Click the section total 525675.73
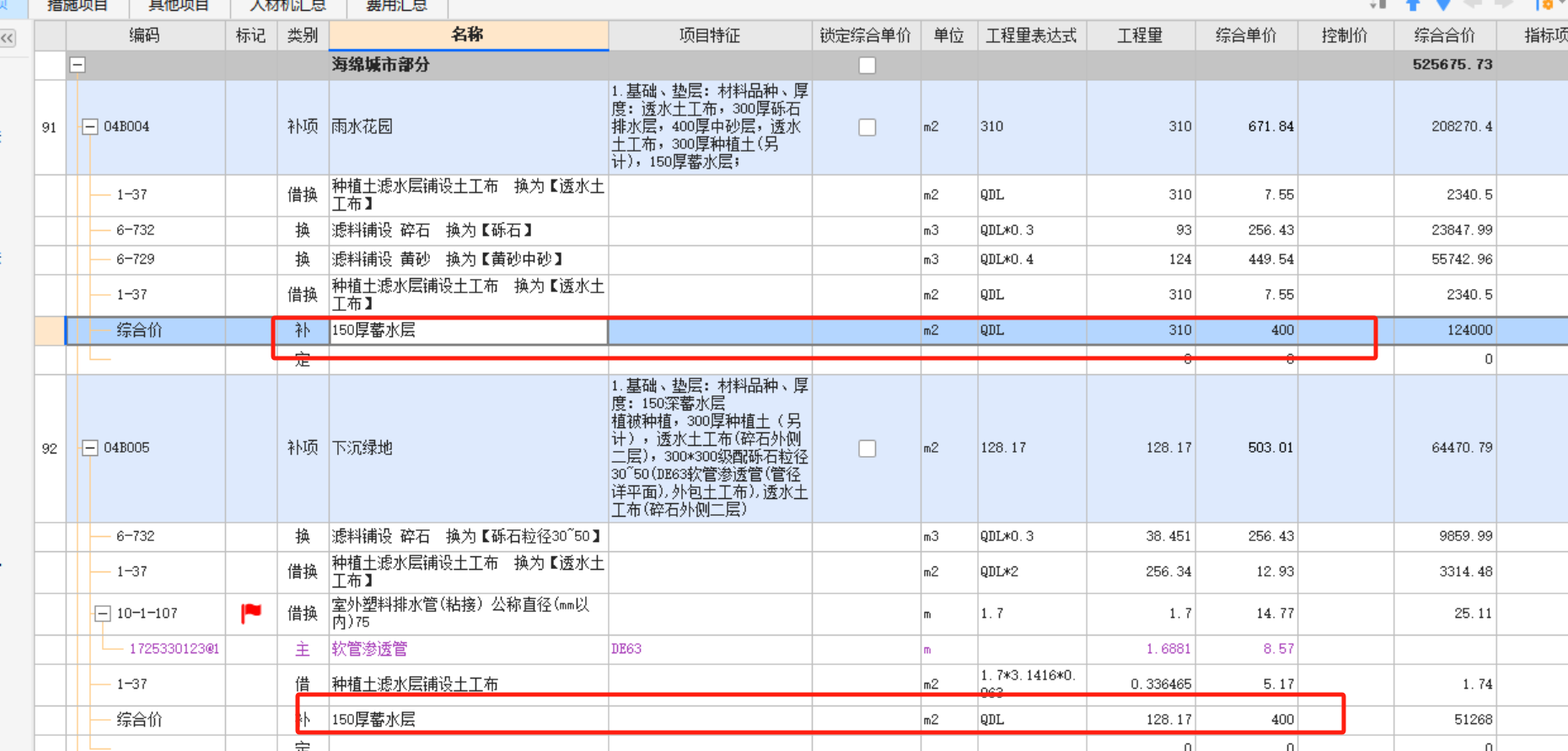Viewport: 1568px width, 751px height. point(1452,65)
